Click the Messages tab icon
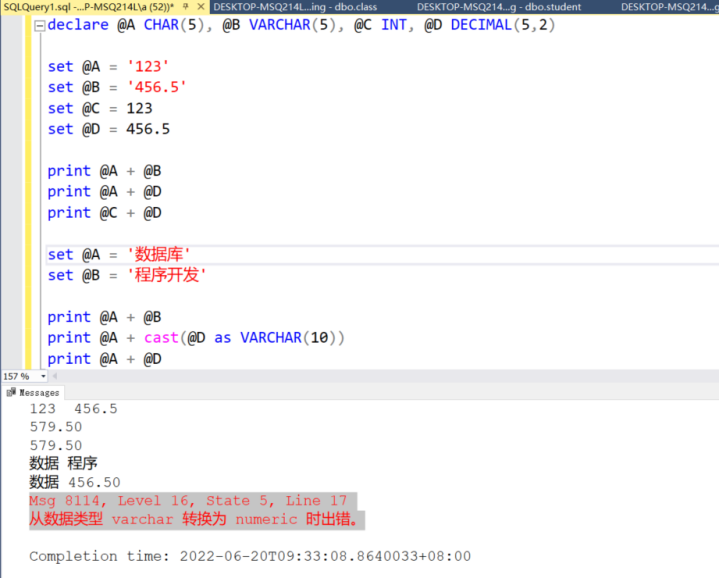720x578 pixels. [x=11, y=392]
